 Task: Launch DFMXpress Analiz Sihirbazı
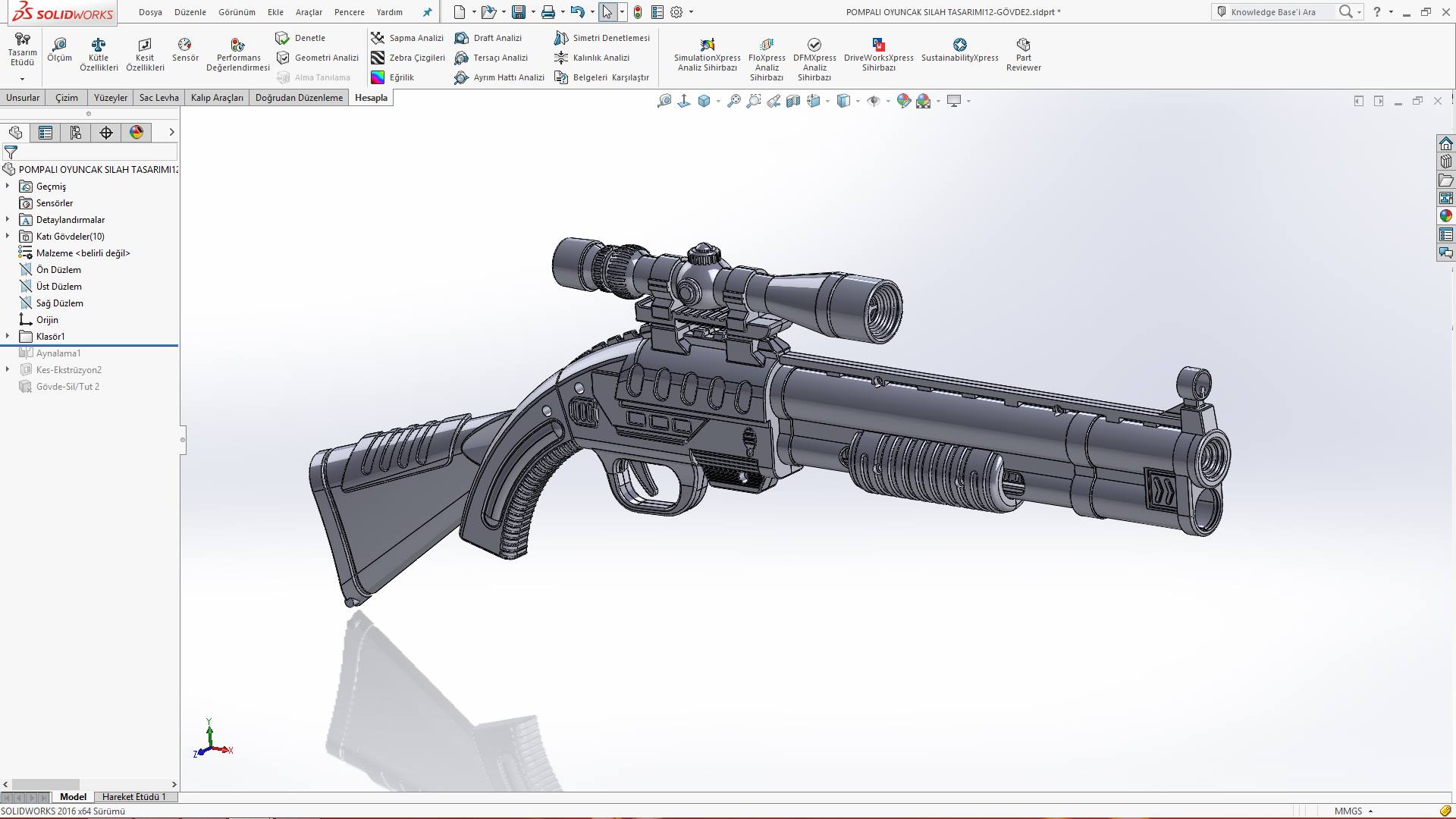click(814, 59)
